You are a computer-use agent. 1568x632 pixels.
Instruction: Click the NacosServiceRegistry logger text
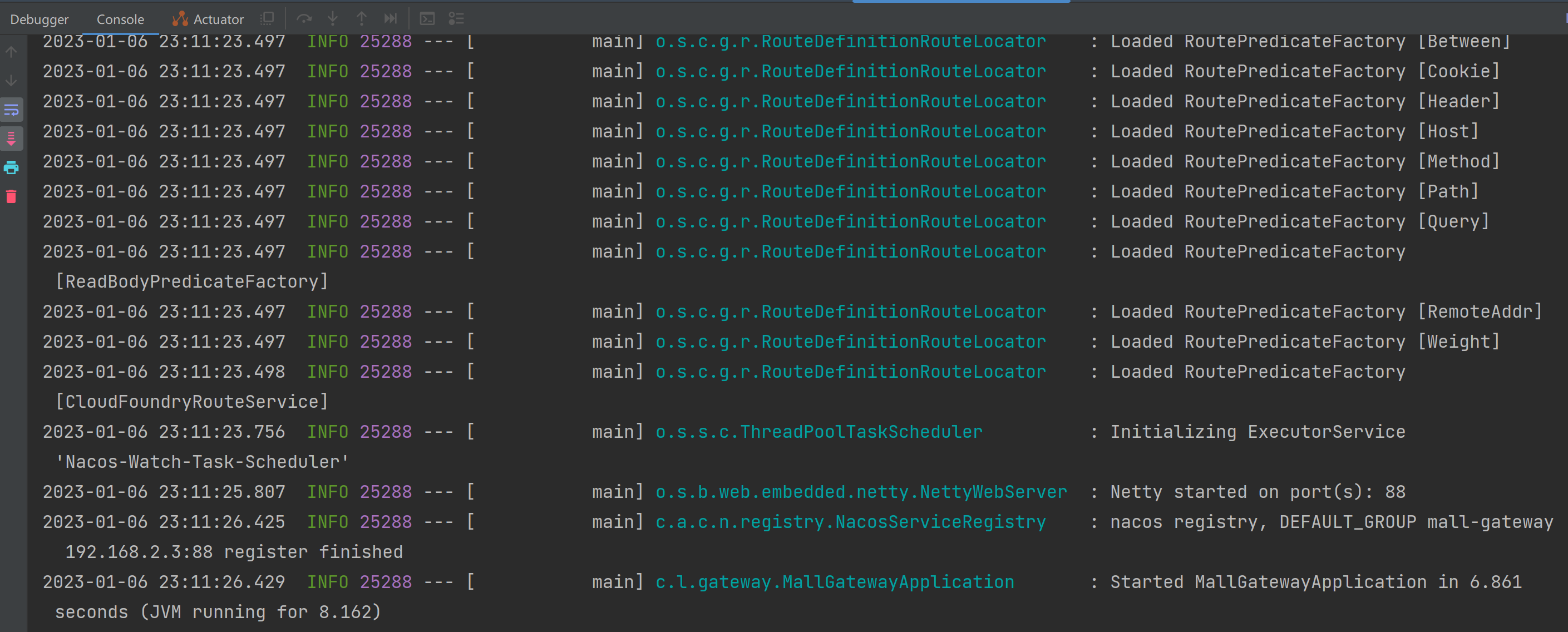coord(850,522)
